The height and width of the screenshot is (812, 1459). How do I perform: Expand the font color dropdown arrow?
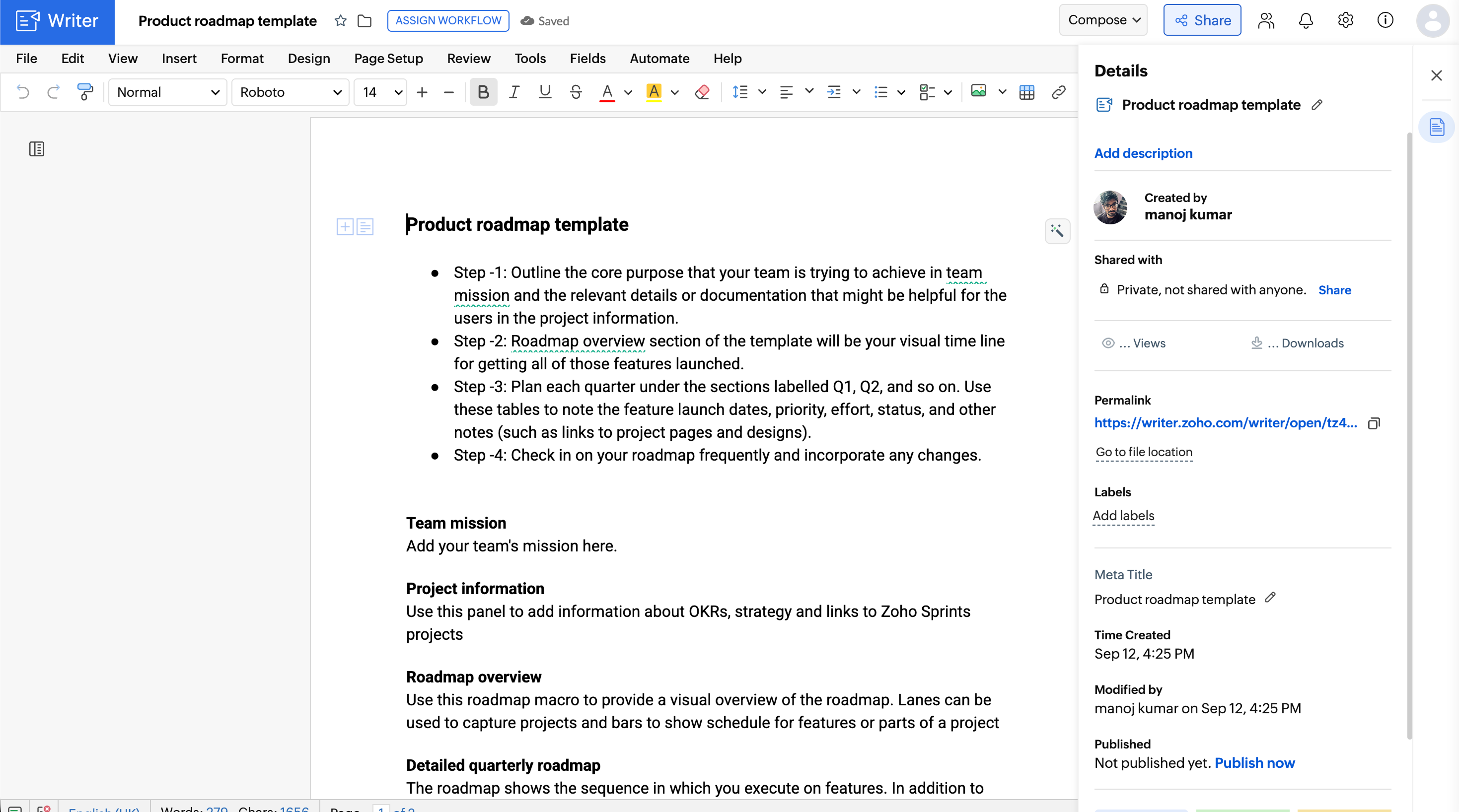(628, 92)
